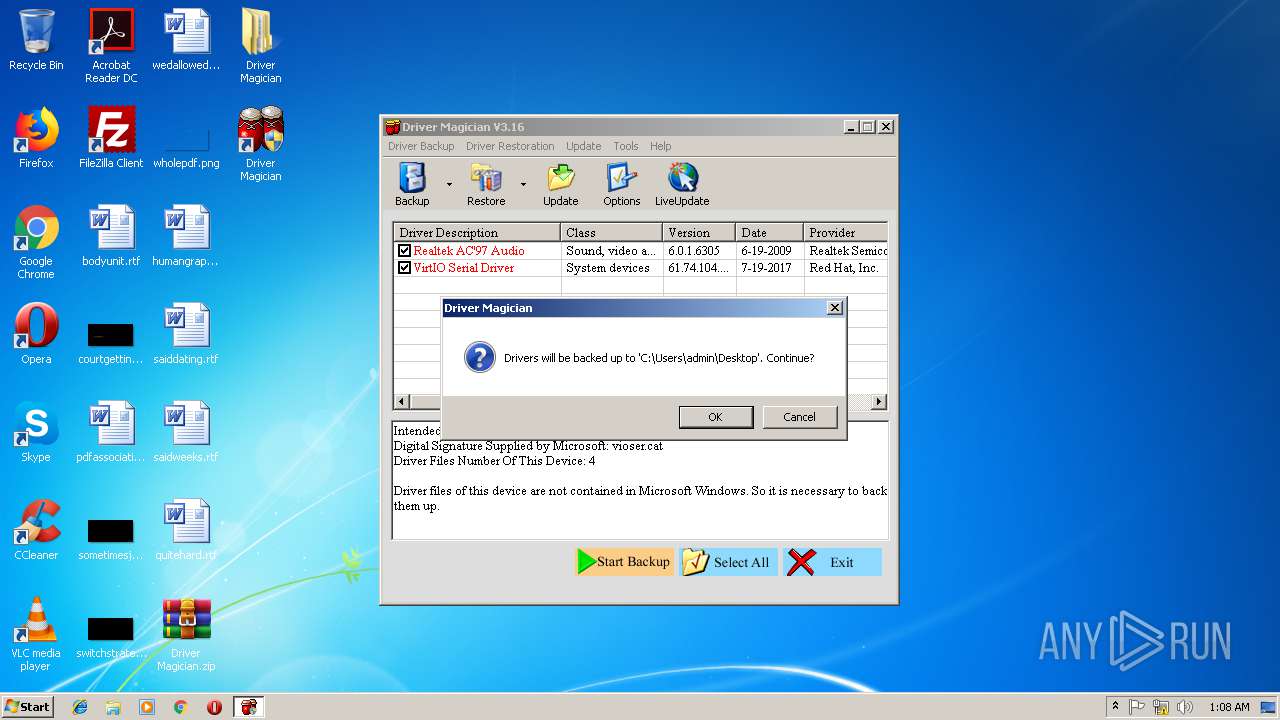This screenshot has height=720, width=1280.
Task: Expand the Restore dropdown arrow
Action: (523, 185)
